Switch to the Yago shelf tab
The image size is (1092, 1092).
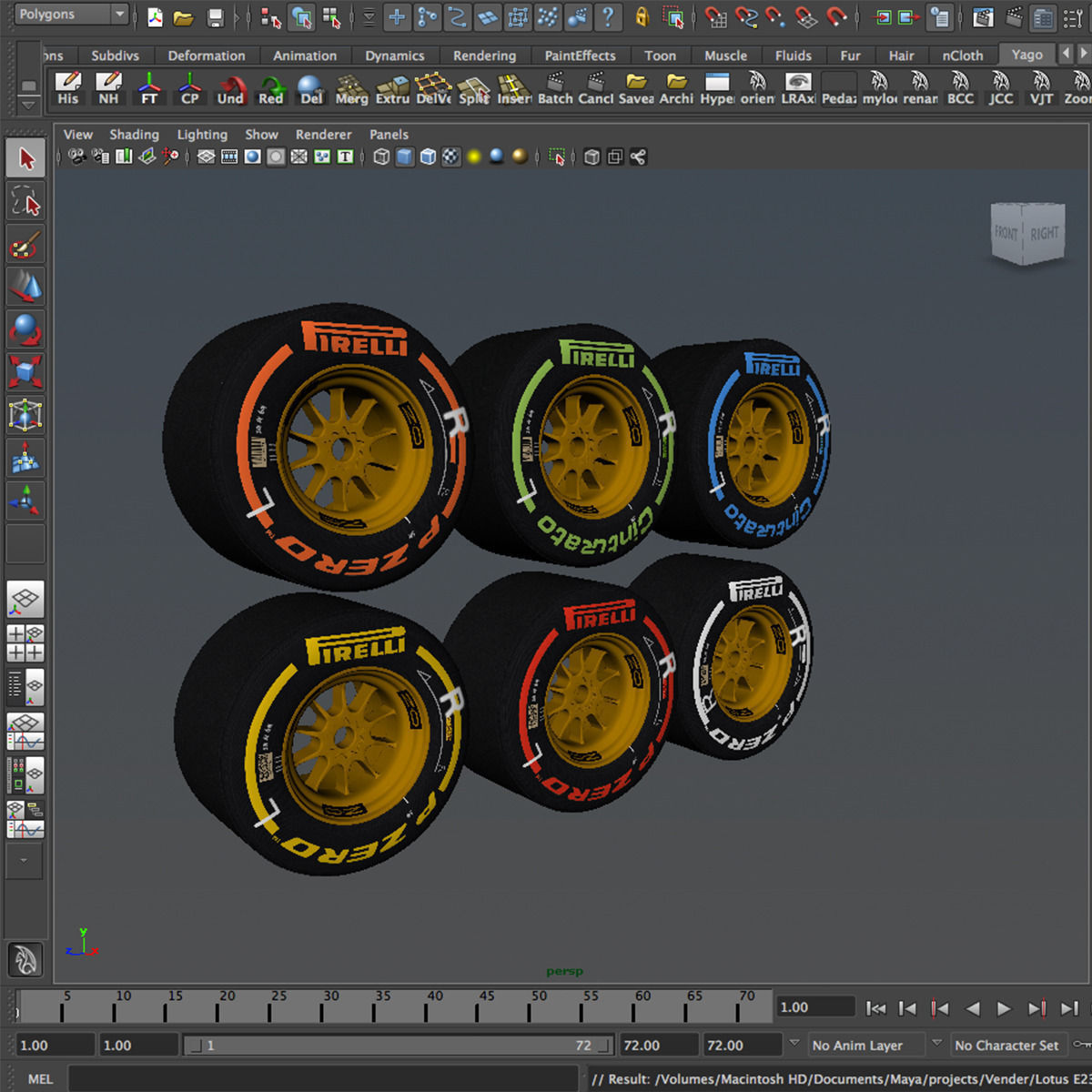(x=1027, y=55)
